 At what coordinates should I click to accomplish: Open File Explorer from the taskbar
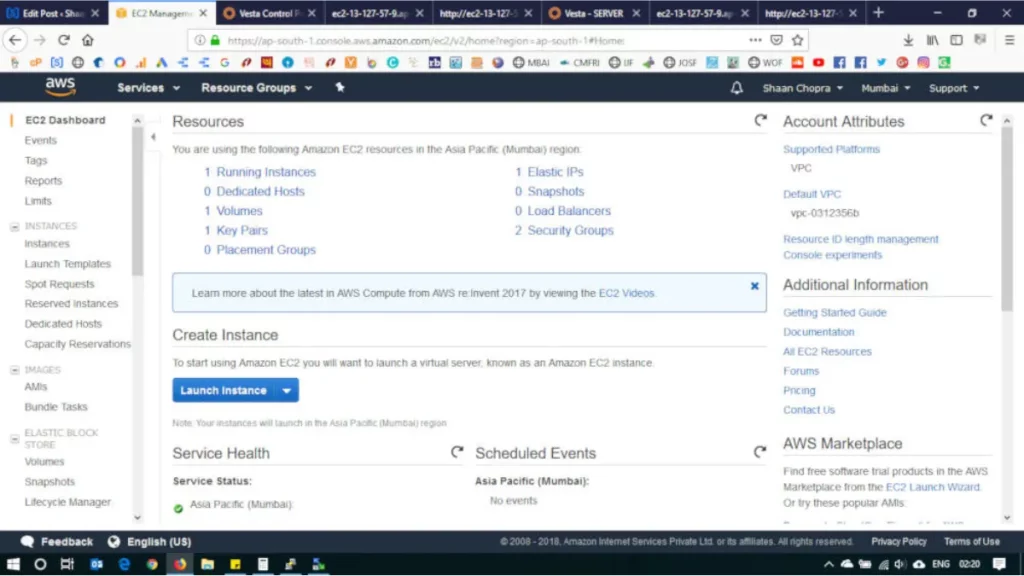(207, 564)
